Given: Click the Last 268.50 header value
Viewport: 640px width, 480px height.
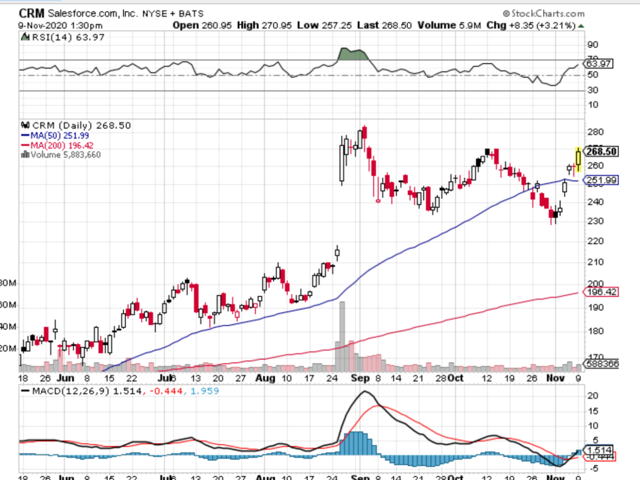Looking at the screenshot, I should point(384,25).
